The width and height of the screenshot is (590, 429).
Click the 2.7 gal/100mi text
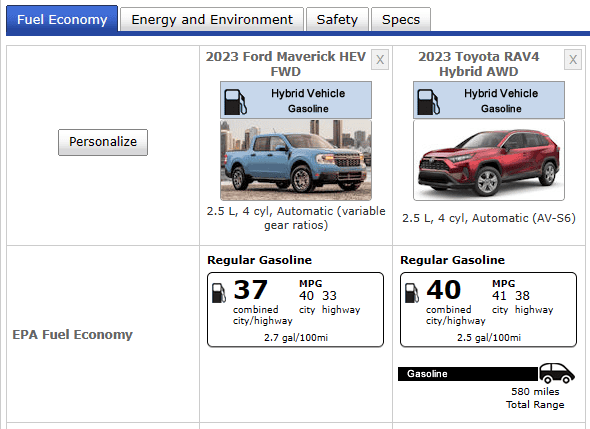coord(296,338)
